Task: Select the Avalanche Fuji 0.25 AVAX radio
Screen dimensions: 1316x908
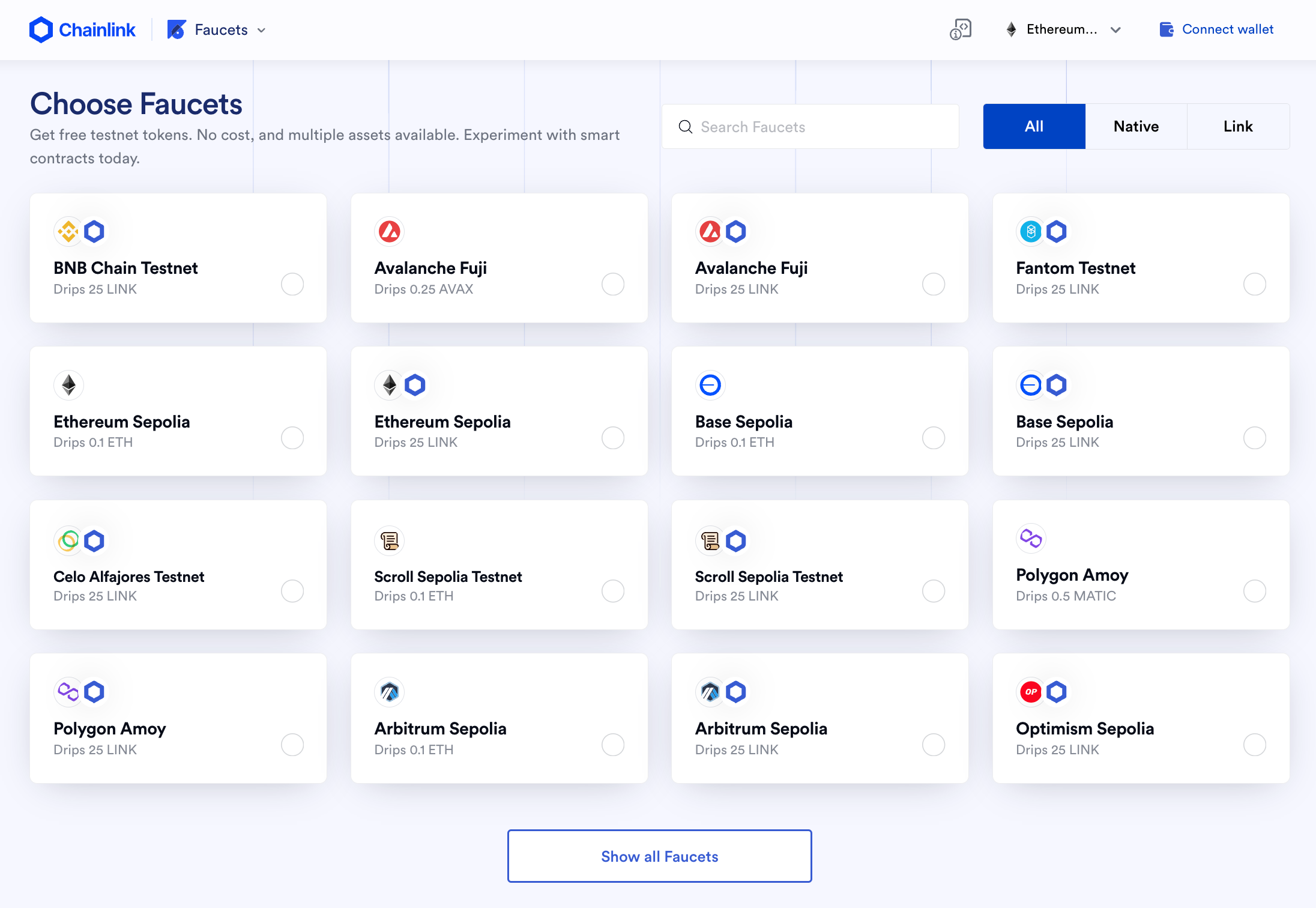Action: [x=612, y=284]
